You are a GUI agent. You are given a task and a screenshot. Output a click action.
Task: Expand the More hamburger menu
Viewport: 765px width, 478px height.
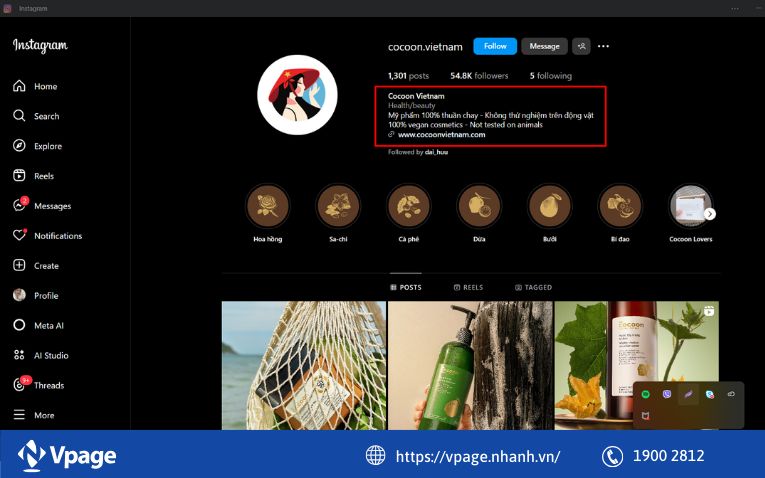(x=19, y=415)
